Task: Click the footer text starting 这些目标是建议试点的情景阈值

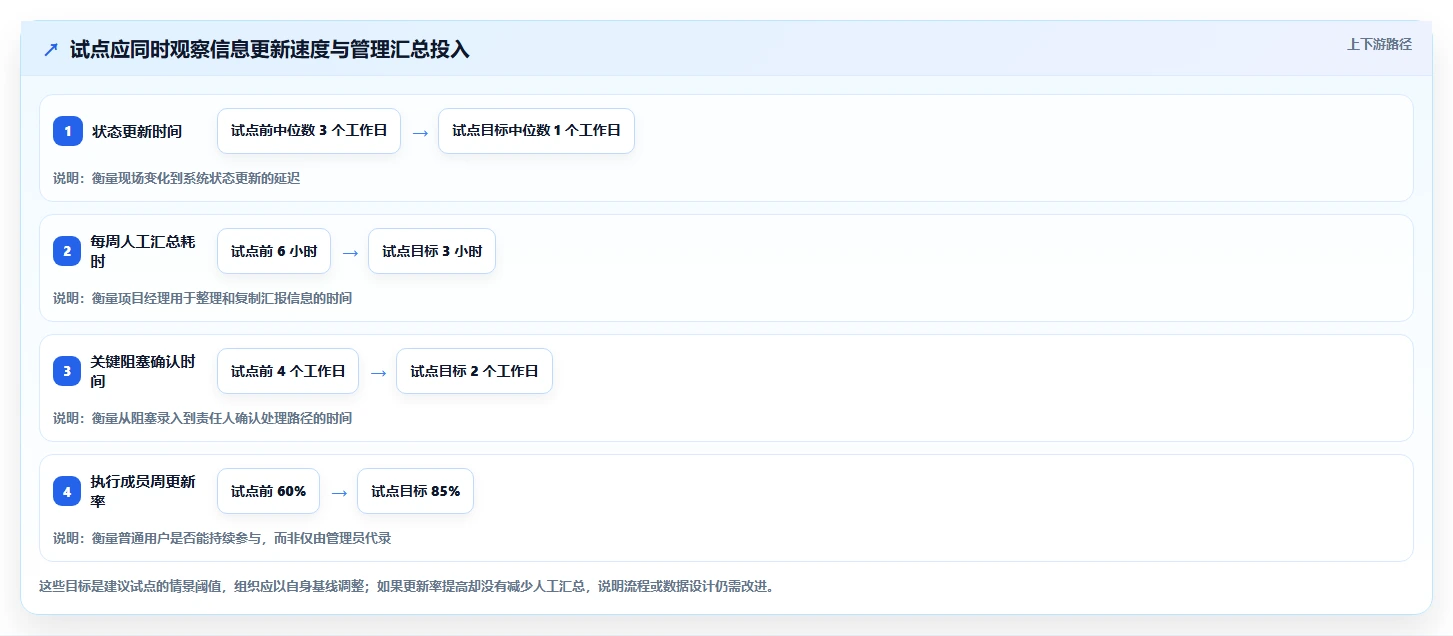Action: [x=406, y=586]
